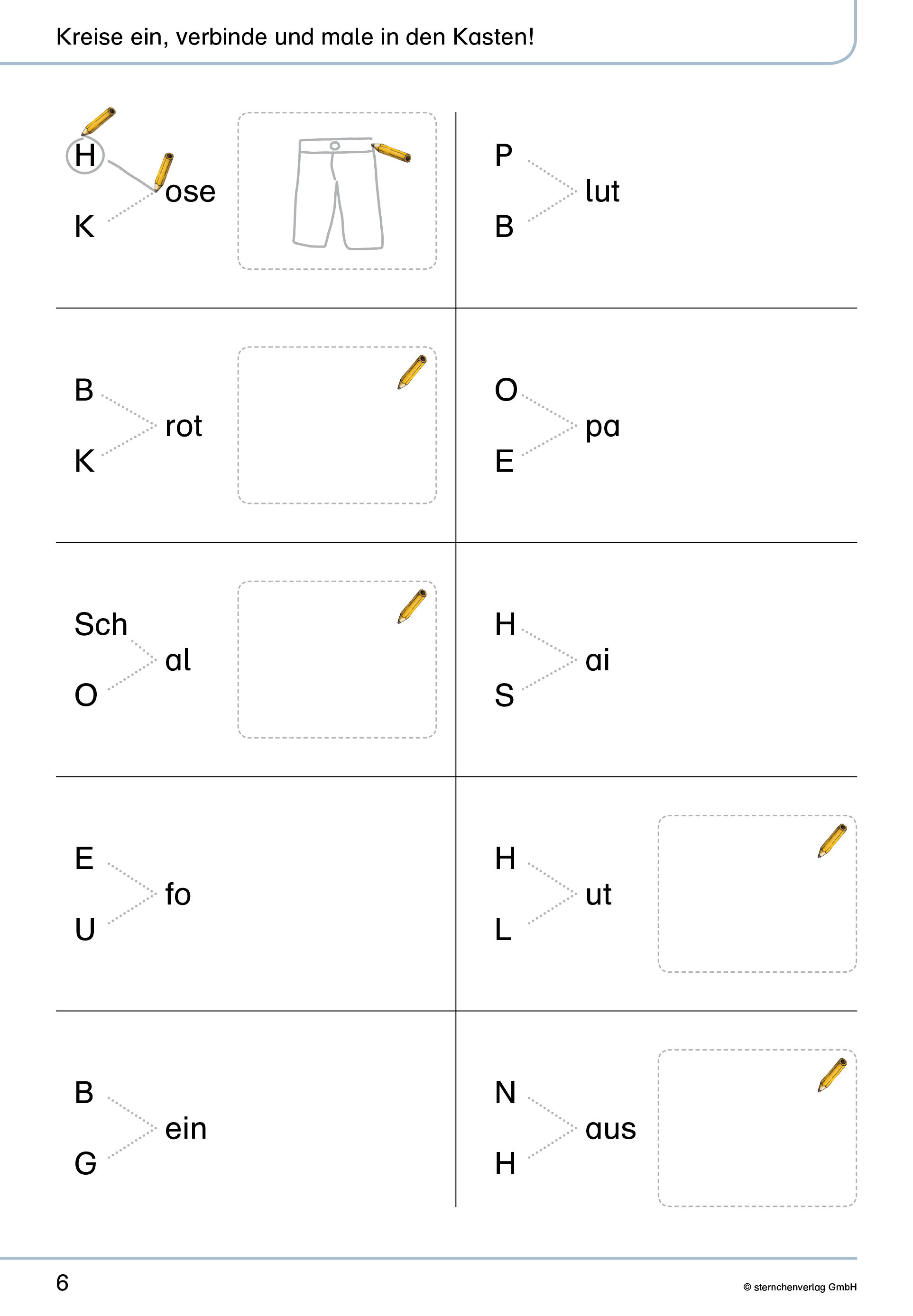Select the letter B next to ein
913x1316 pixels.
(84, 1093)
